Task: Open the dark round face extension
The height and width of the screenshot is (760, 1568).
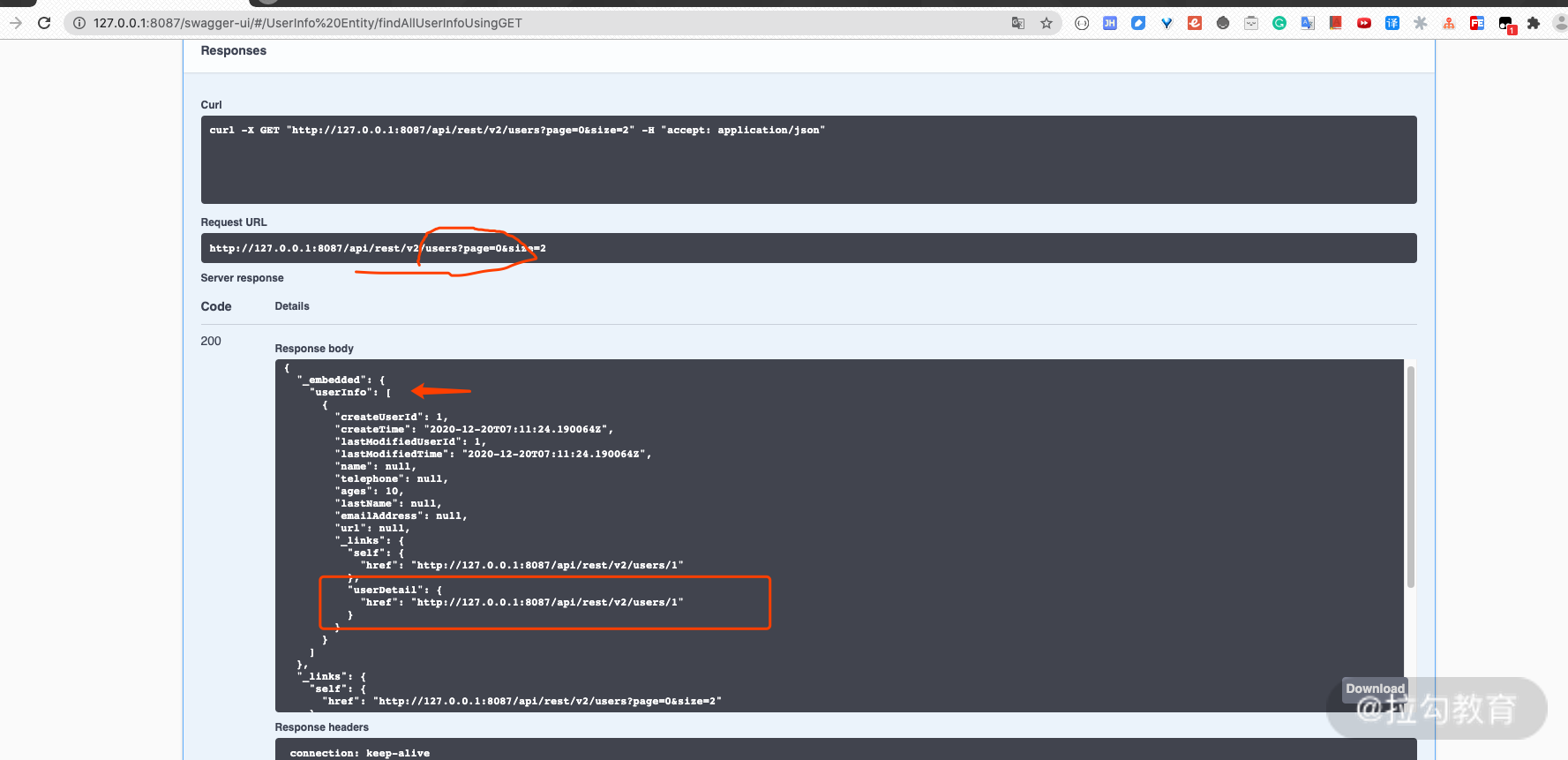Action: (x=1223, y=23)
